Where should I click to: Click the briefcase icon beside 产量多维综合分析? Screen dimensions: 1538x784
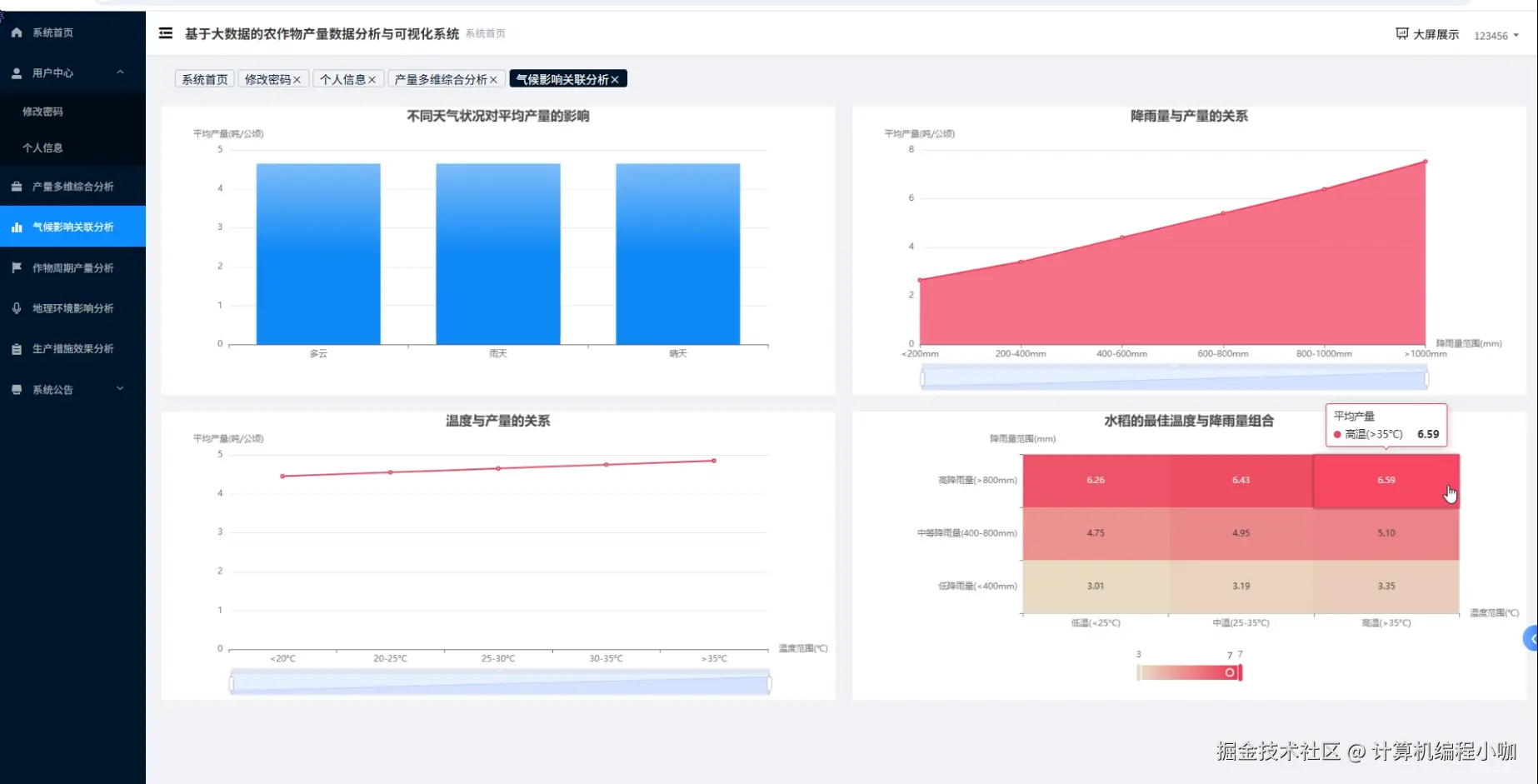coord(17,187)
